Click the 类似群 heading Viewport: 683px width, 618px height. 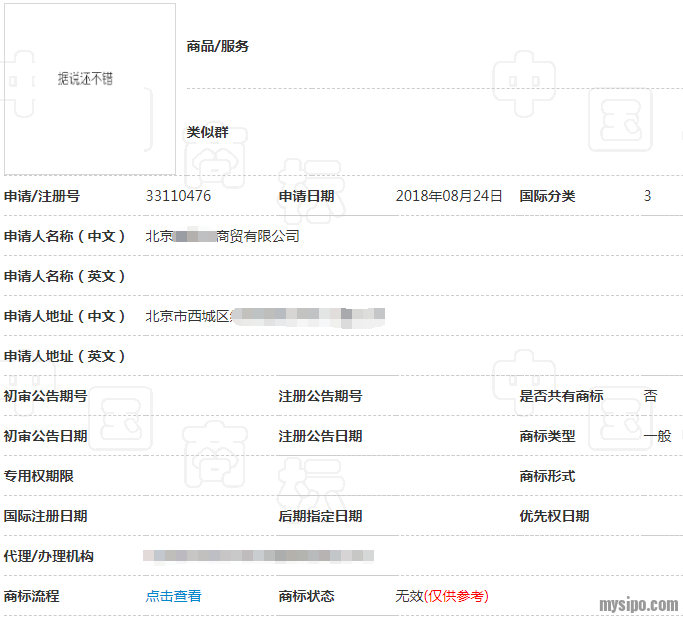(x=207, y=132)
